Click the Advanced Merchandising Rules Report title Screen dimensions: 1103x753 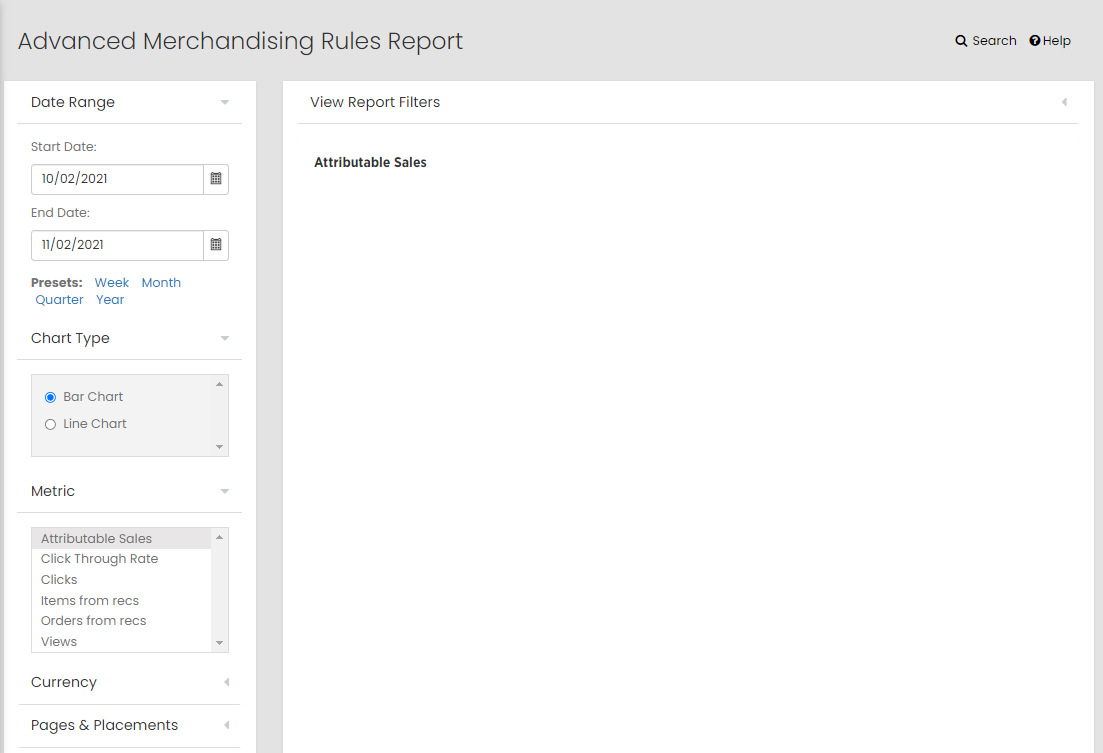pyautogui.click(x=241, y=41)
